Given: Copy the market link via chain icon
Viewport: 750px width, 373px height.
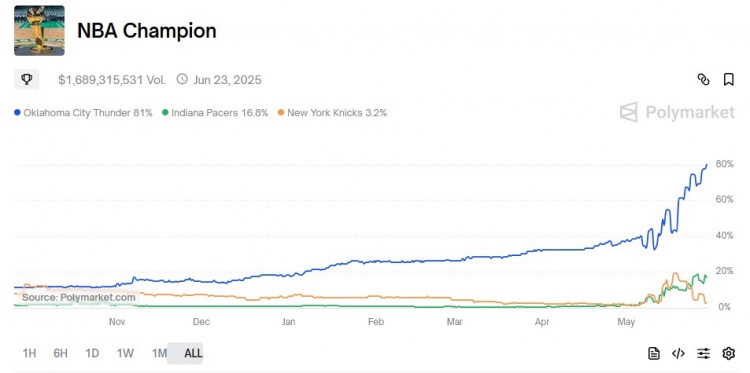Looking at the screenshot, I should click(703, 79).
